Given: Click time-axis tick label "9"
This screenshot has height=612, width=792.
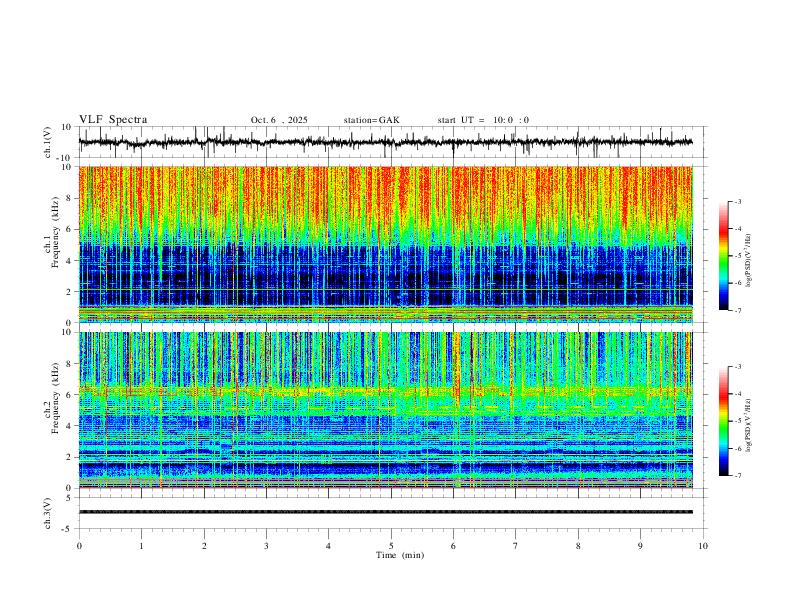Looking at the screenshot, I should (640, 546).
